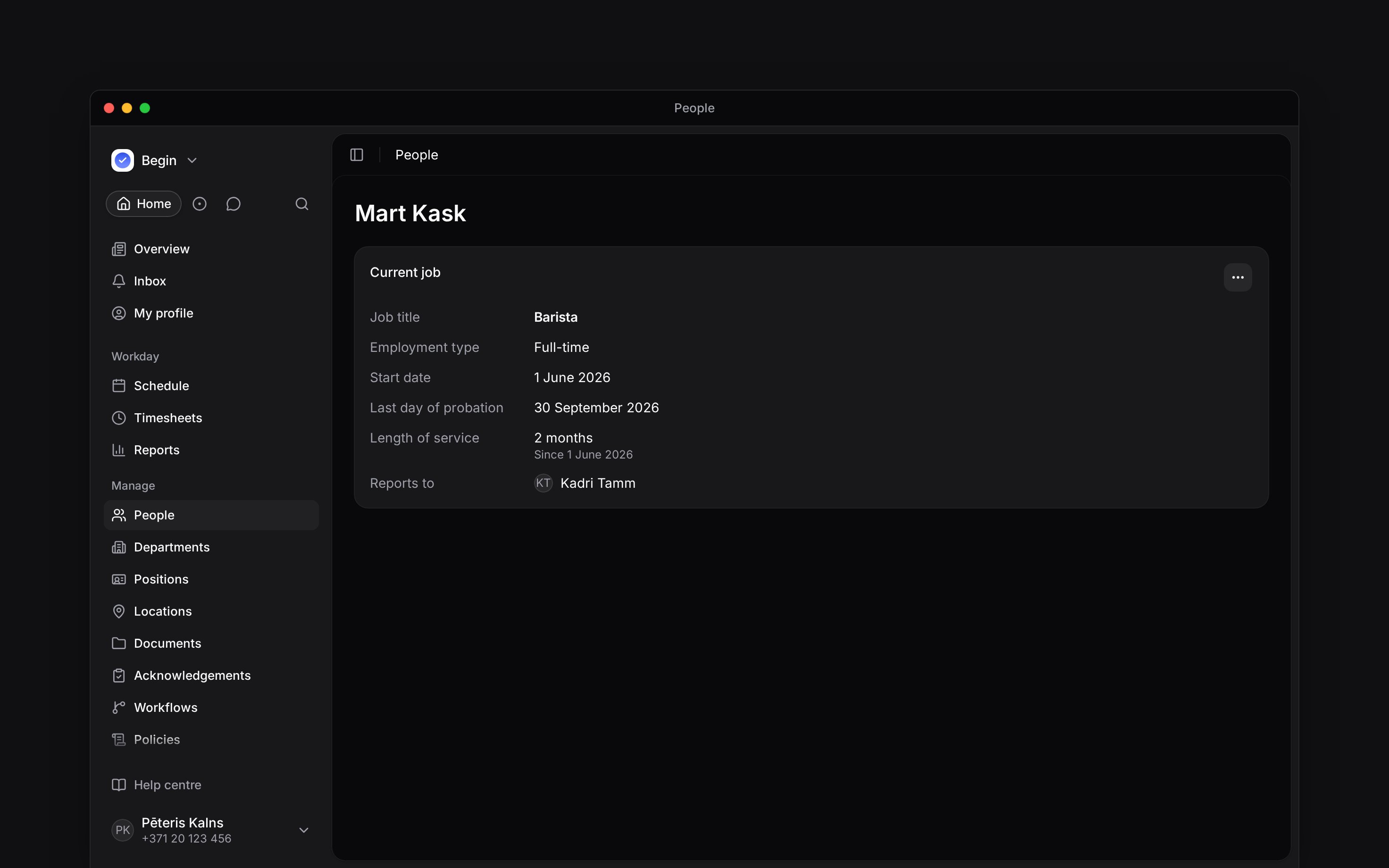This screenshot has height=868, width=1389.
Task: Click the Locations pin icon
Action: tap(119, 611)
